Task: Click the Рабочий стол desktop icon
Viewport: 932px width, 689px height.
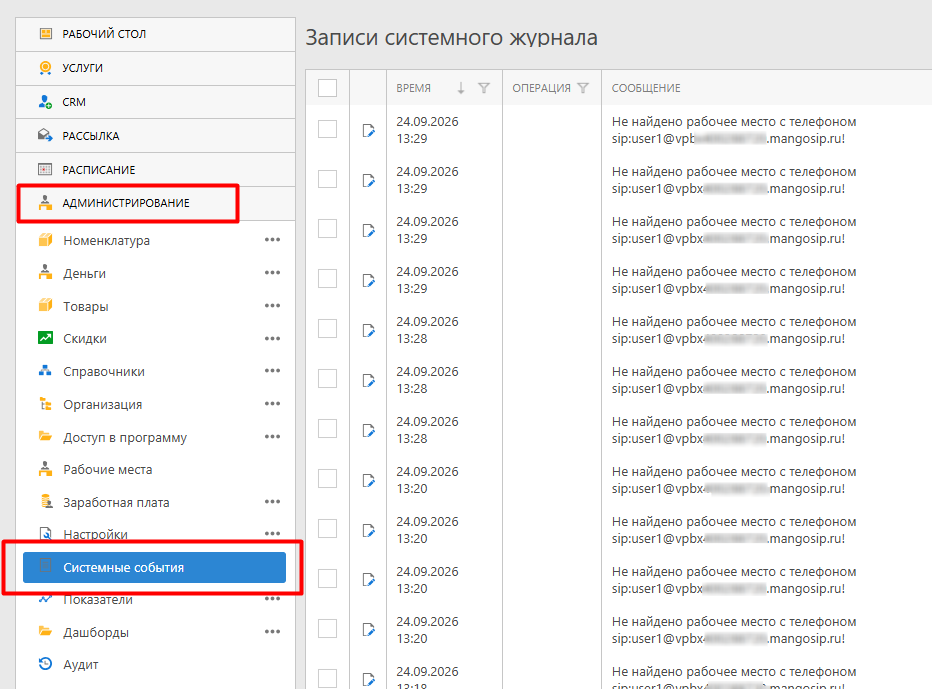Action: click(x=45, y=34)
